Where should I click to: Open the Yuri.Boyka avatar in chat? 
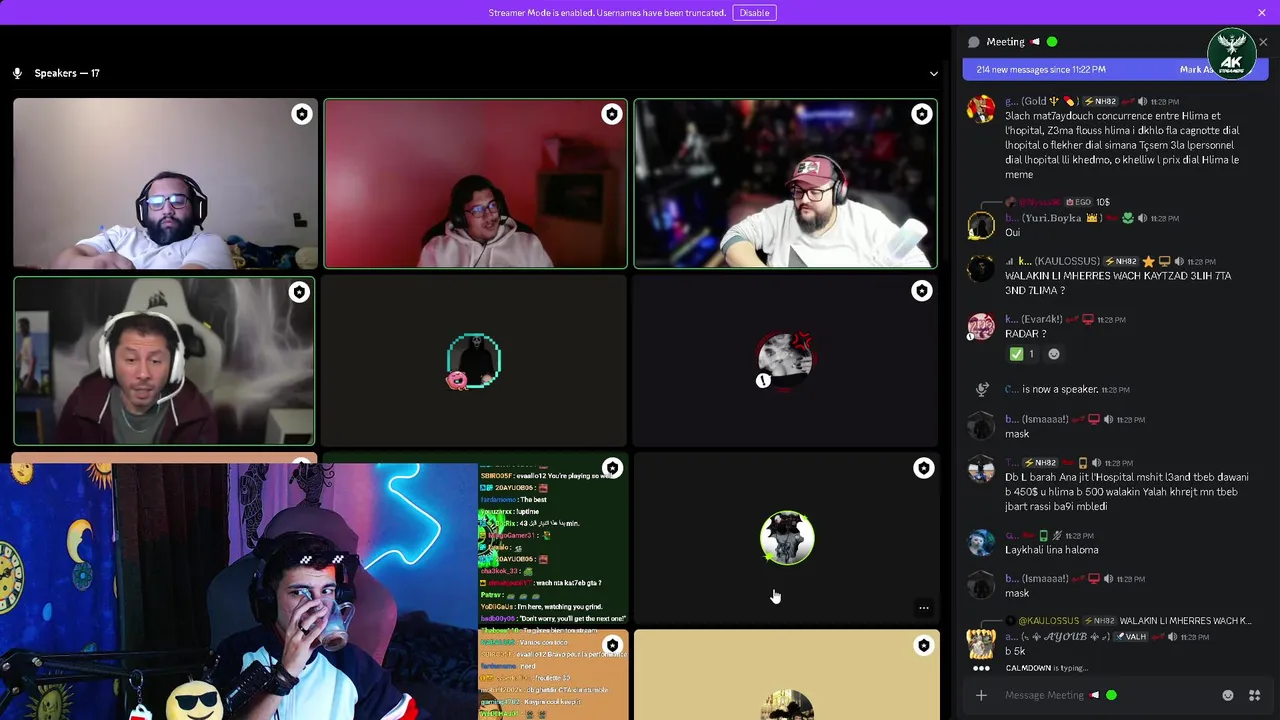(x=981, y=225)
